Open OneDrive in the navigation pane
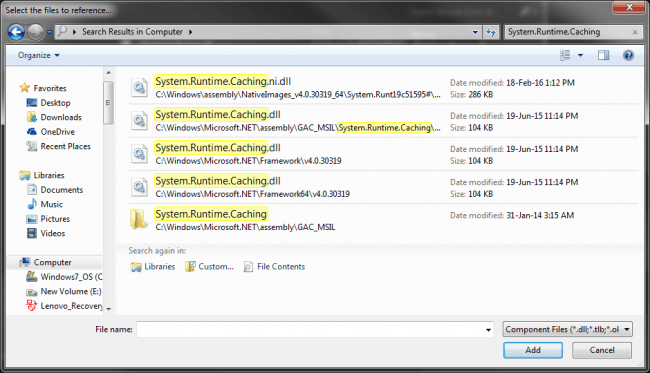 click(58, 131)
